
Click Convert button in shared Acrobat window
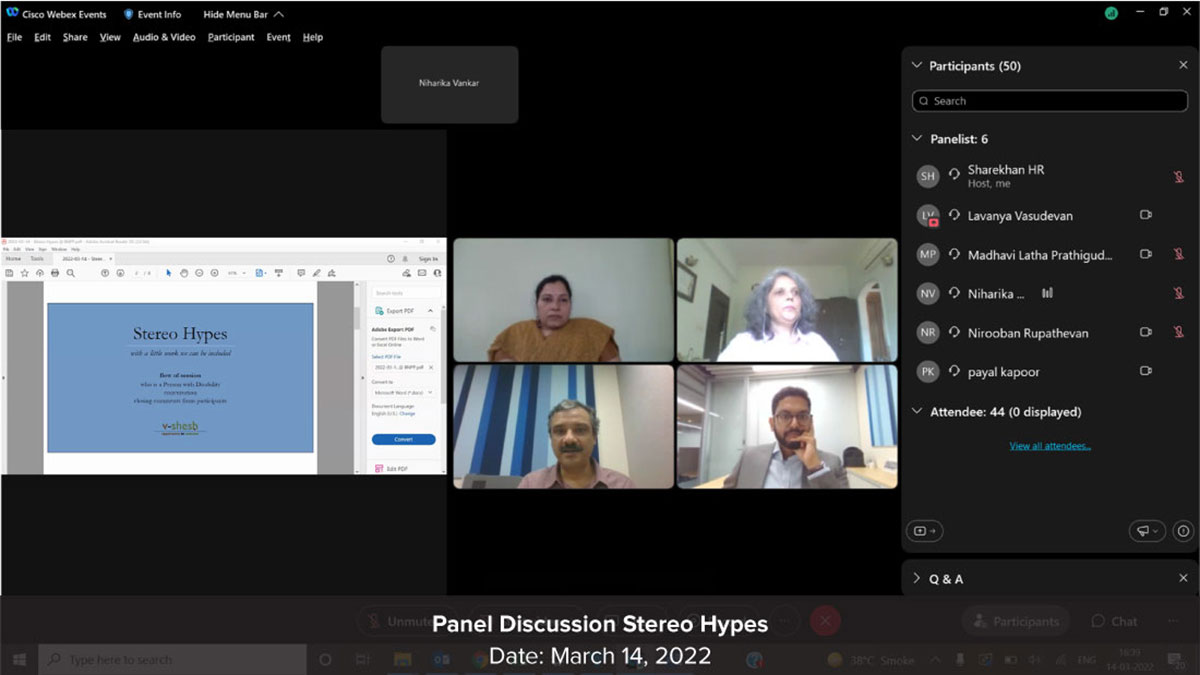403,439
